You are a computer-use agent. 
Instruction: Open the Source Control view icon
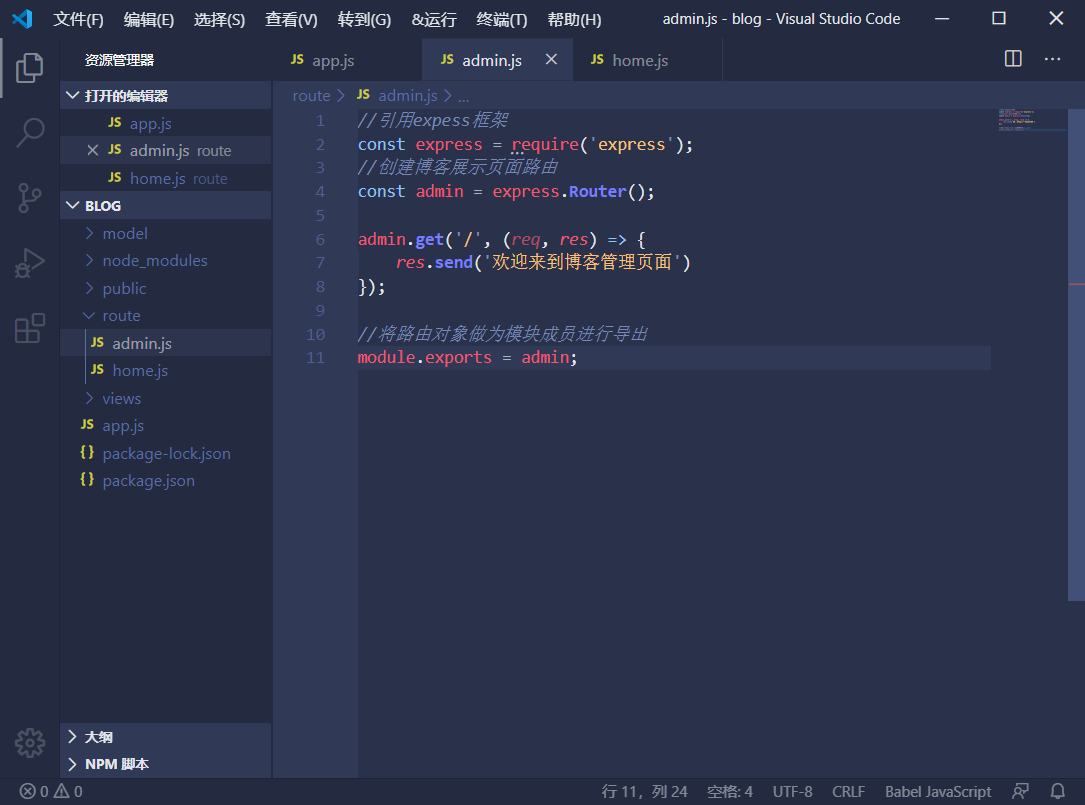pos(30,198)
